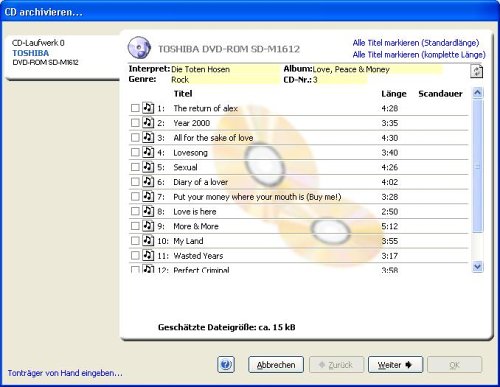Open Tonträger von Hand eingeben link
500x387 pixels.
(65, 373)
